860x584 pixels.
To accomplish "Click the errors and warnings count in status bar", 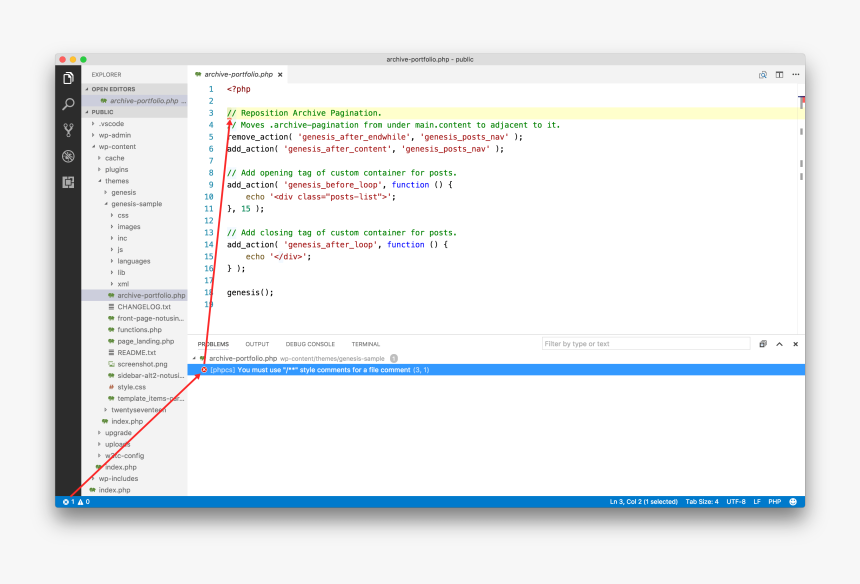I will tap(76, 502).
